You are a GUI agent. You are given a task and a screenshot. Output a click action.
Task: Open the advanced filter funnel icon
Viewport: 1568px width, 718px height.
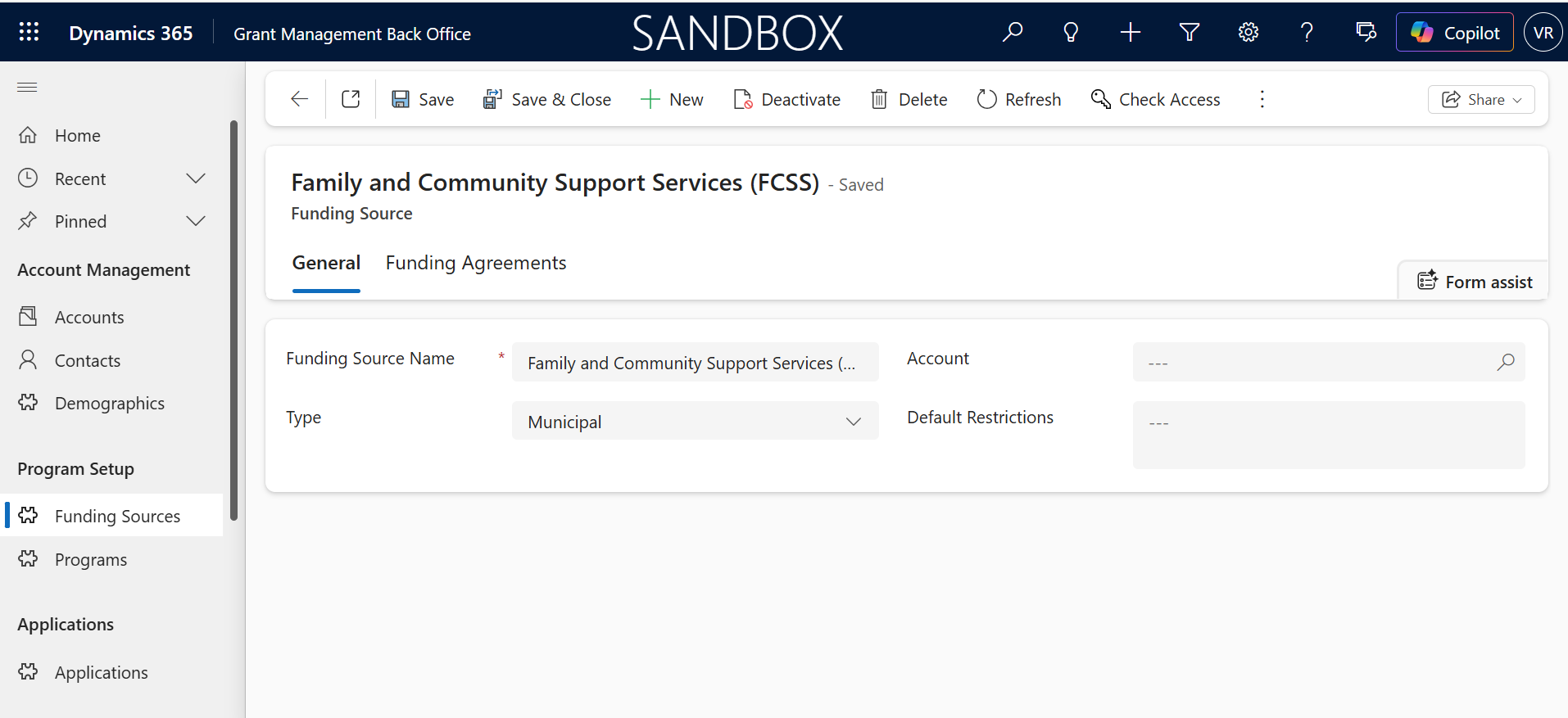(x=1190, y=32)
